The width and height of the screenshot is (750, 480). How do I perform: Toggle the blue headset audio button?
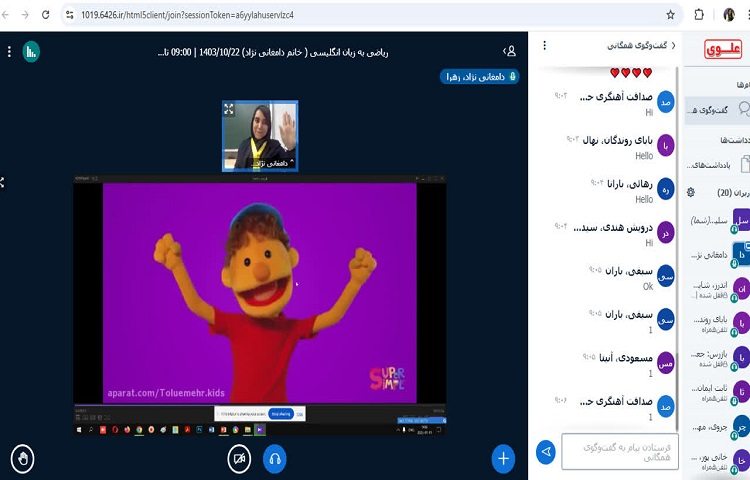275,458
